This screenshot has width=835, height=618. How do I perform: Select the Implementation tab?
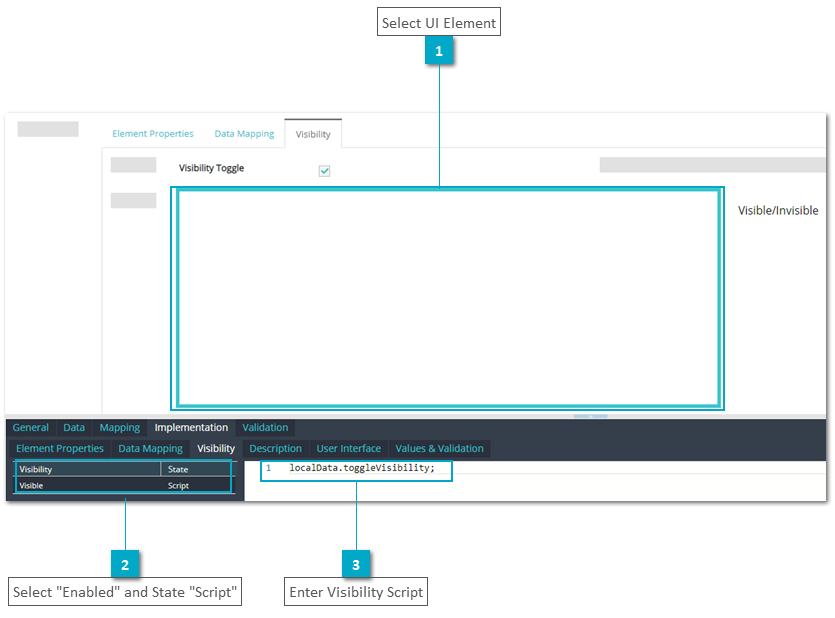tap(191, 427)
